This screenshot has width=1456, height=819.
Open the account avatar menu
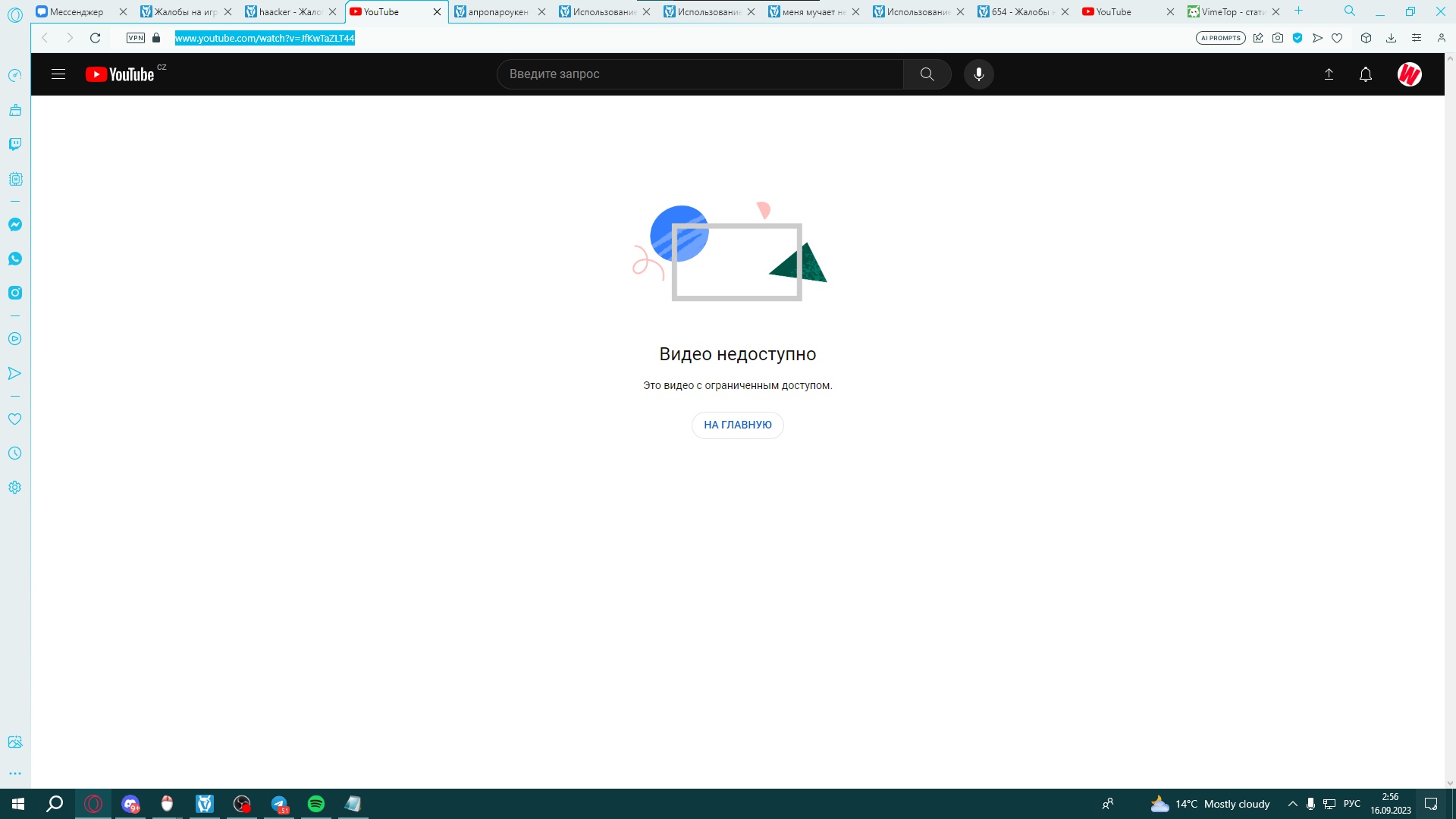coord(1409,74)
